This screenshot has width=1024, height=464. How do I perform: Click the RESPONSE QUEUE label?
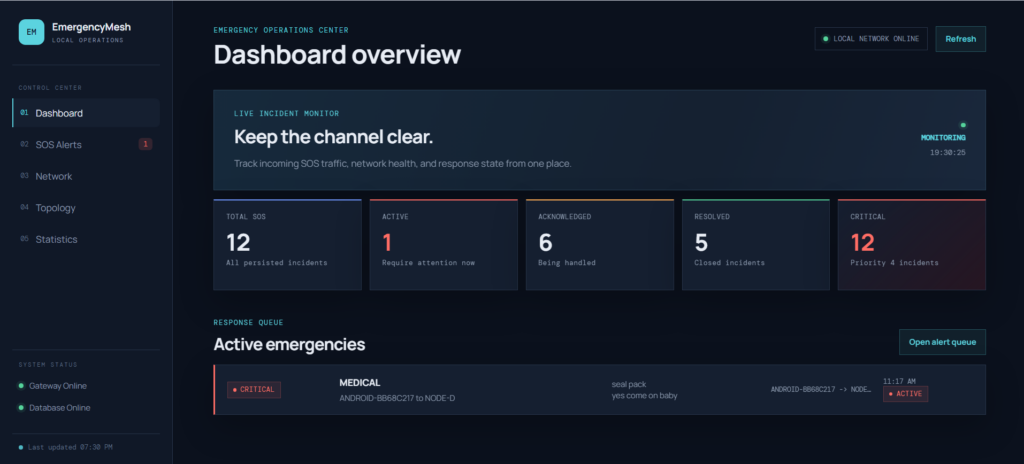point(248,323)
